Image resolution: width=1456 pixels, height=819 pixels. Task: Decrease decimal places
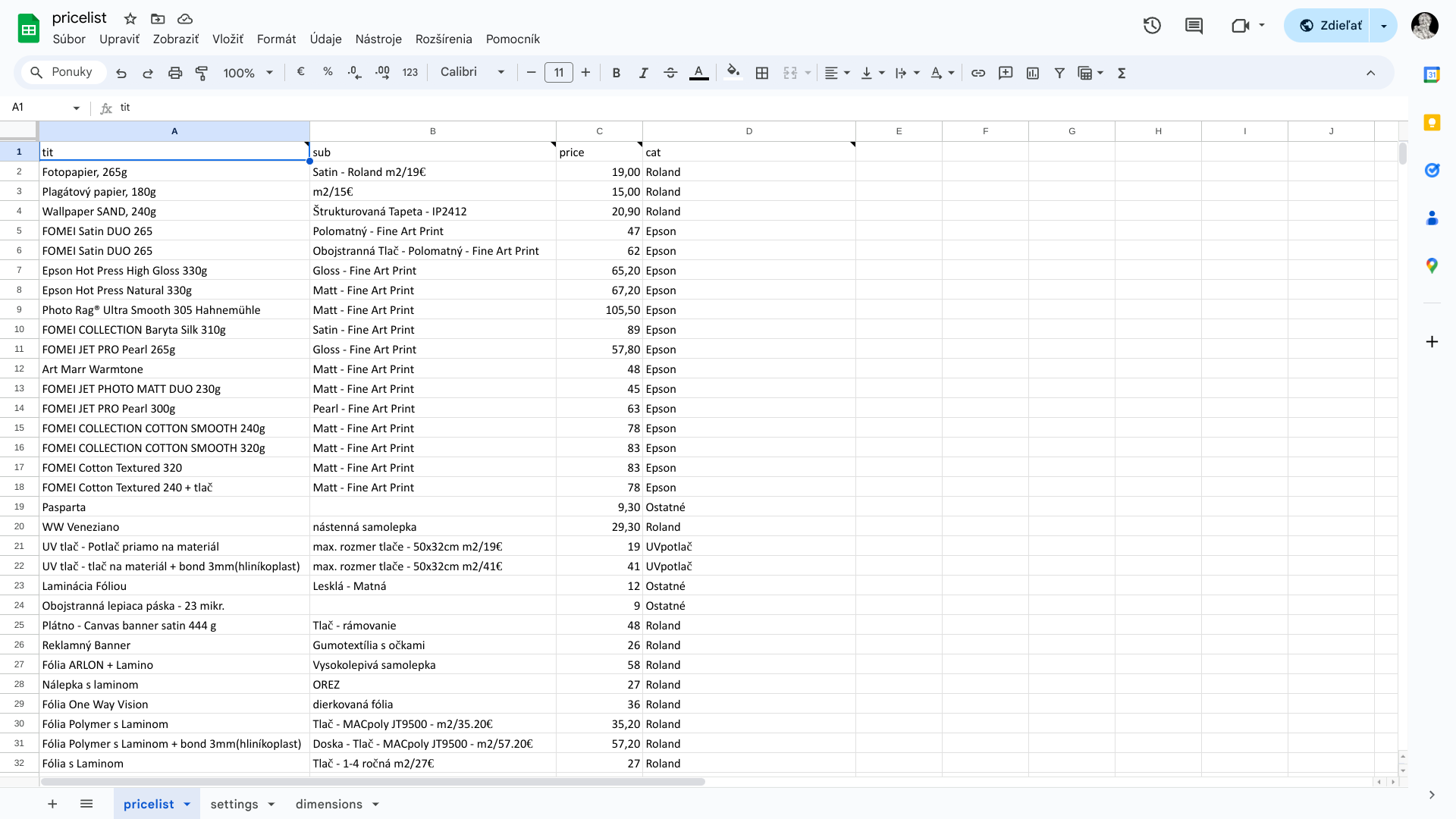point(354,73)
